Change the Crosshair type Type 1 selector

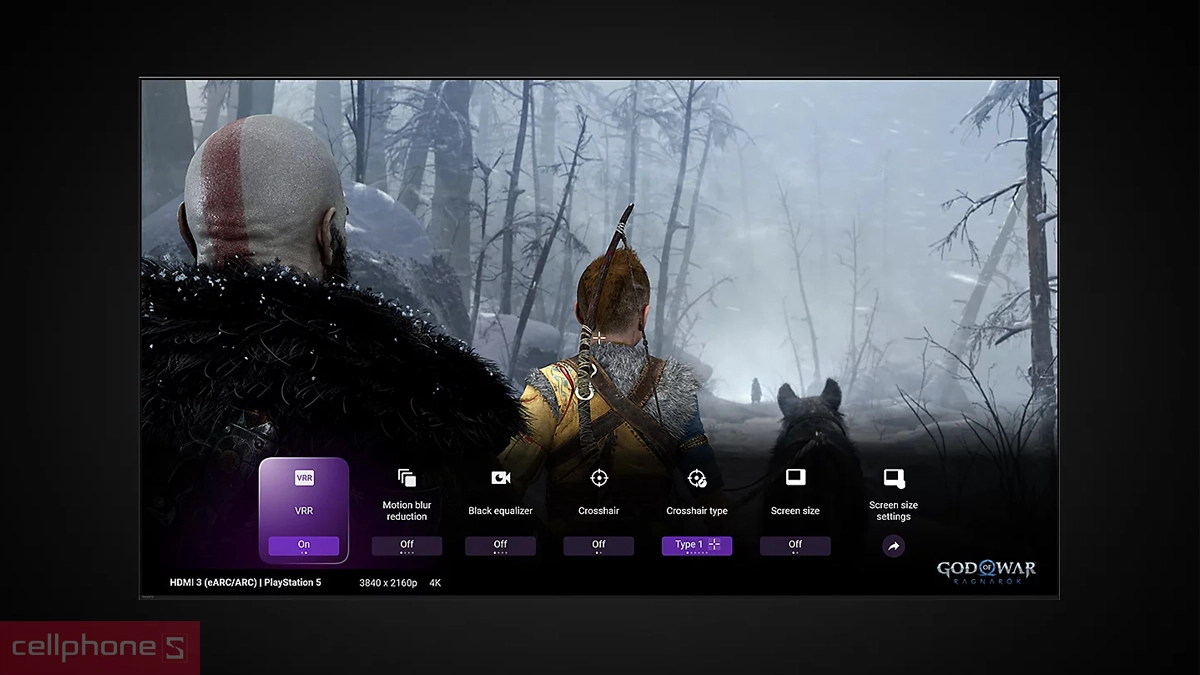(697, 545)
